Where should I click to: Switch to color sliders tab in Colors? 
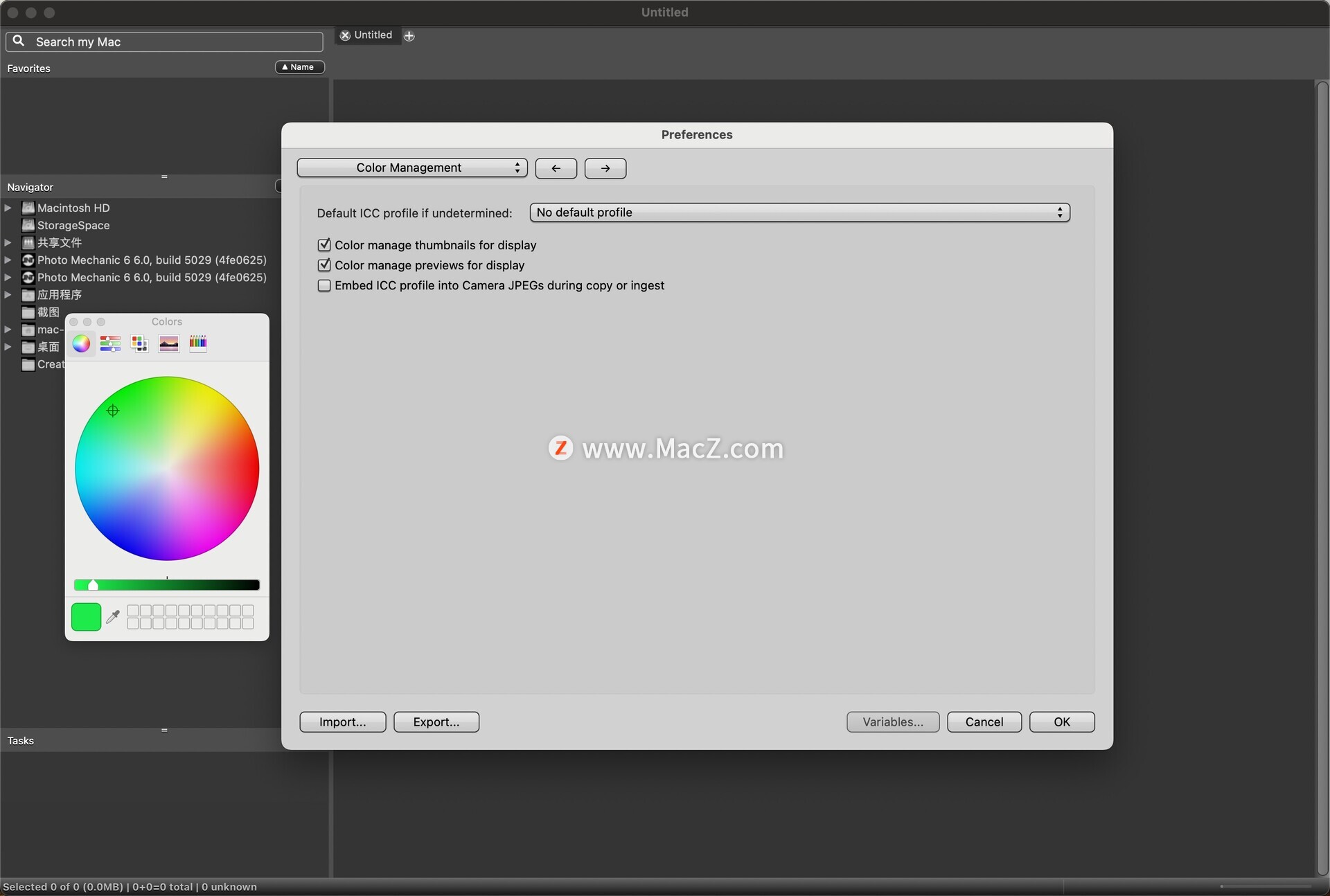pos(110,343)
